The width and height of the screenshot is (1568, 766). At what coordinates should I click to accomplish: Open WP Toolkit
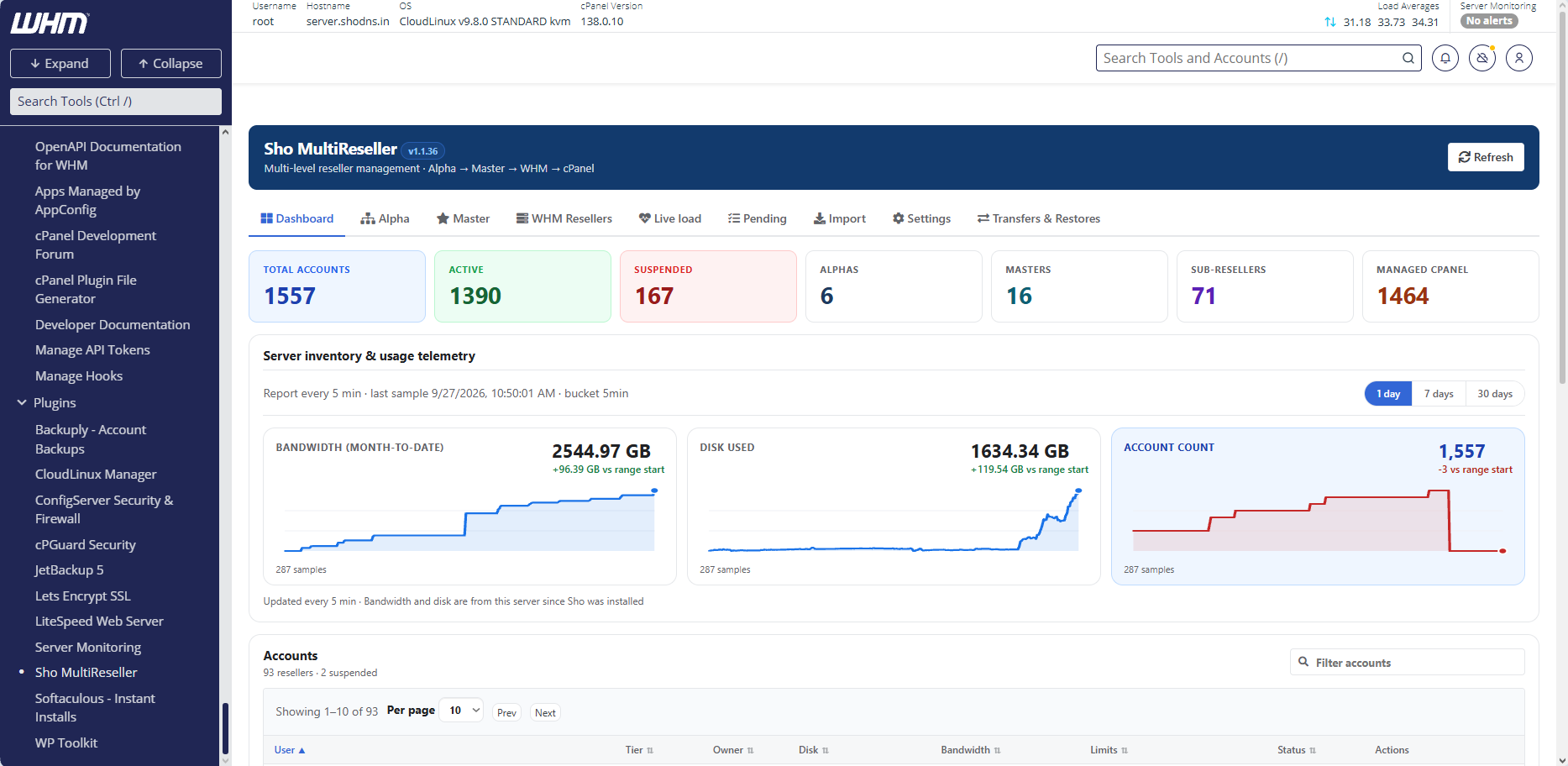66,742
